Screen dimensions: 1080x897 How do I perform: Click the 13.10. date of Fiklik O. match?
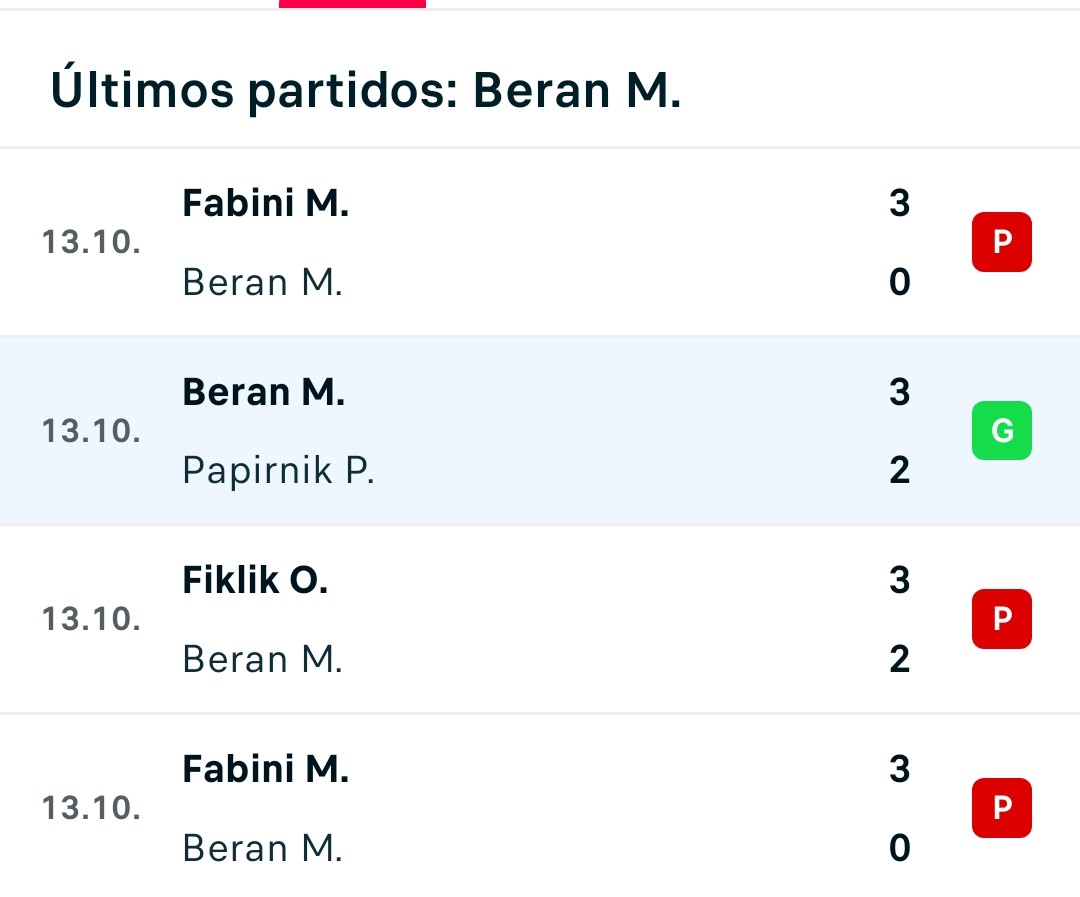coord(91,619)
